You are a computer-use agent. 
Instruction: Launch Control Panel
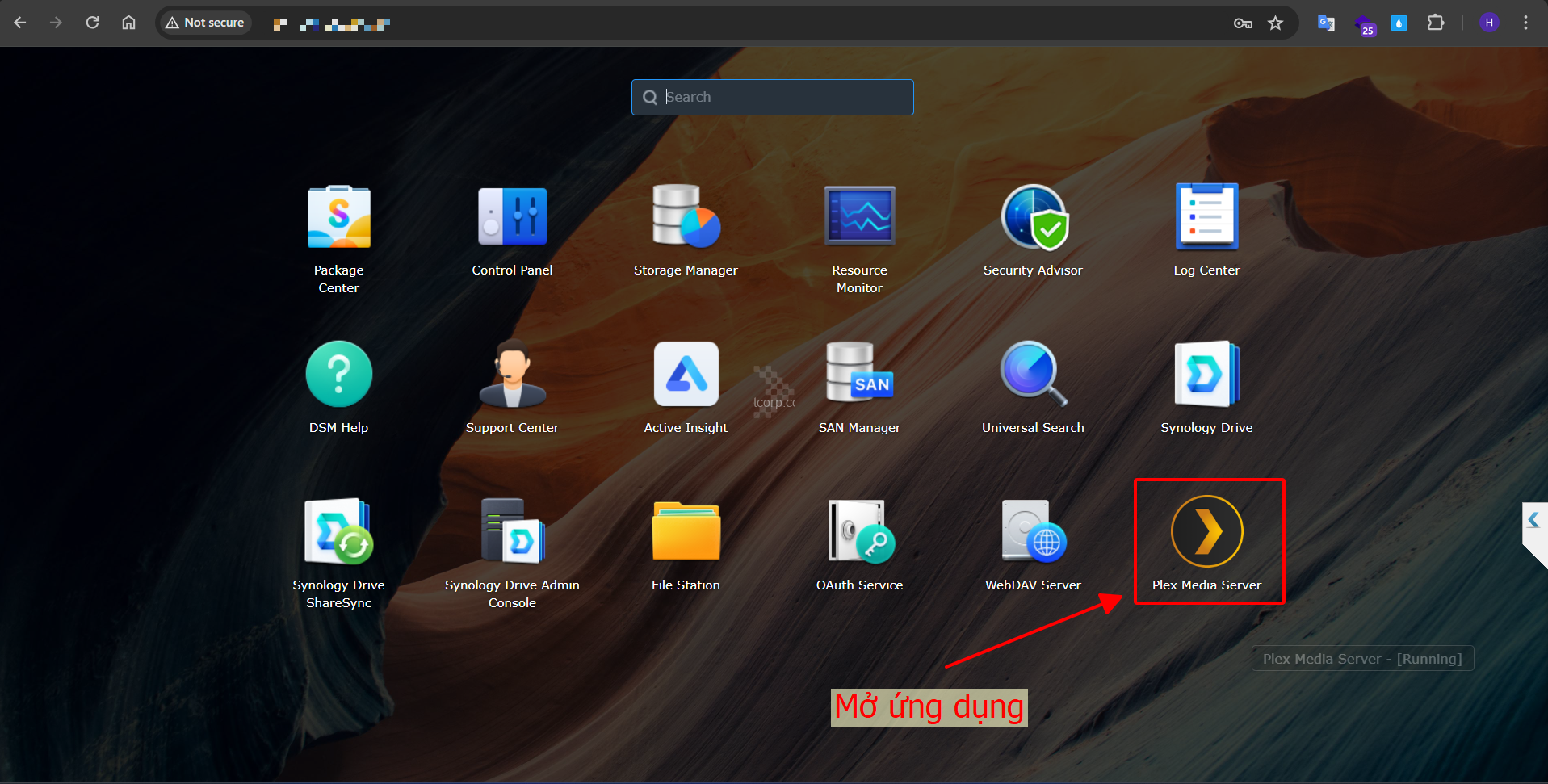[512, 218]
